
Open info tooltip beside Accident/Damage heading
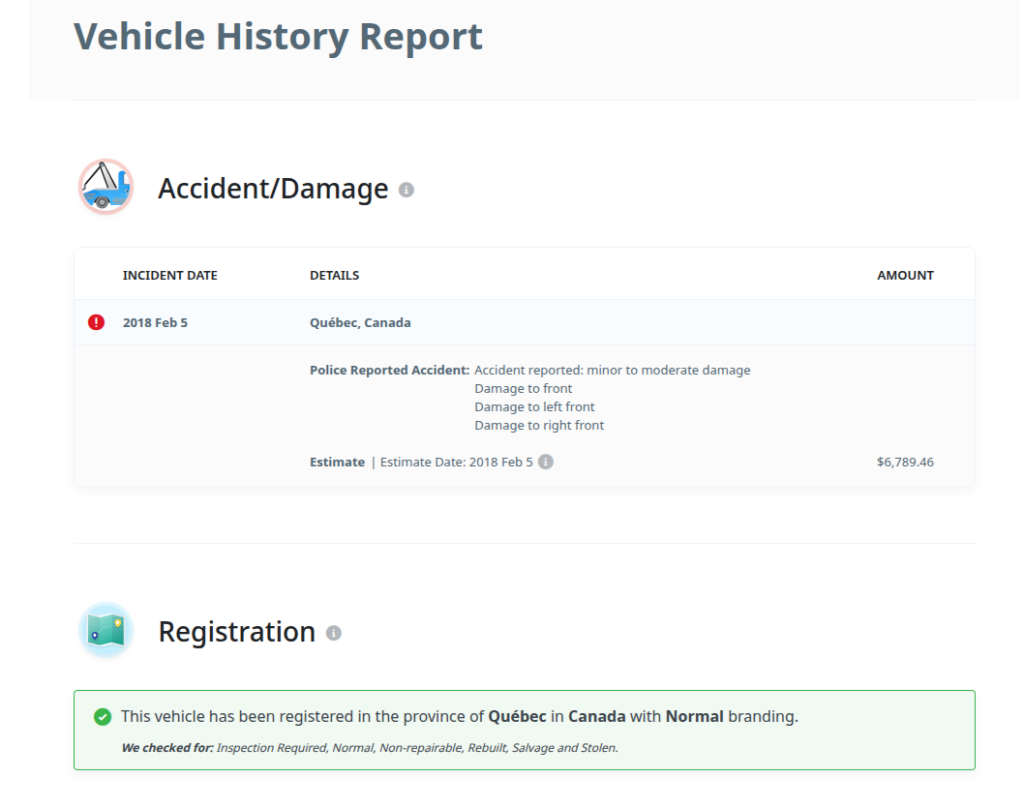(406, 190)
